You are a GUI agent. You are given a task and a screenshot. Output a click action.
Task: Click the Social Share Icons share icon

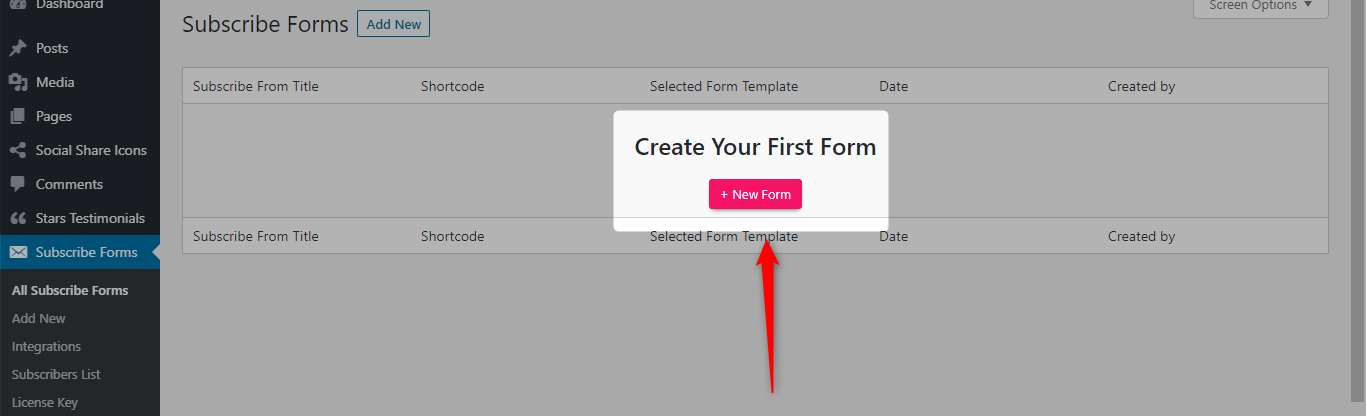tap(18, 150)
